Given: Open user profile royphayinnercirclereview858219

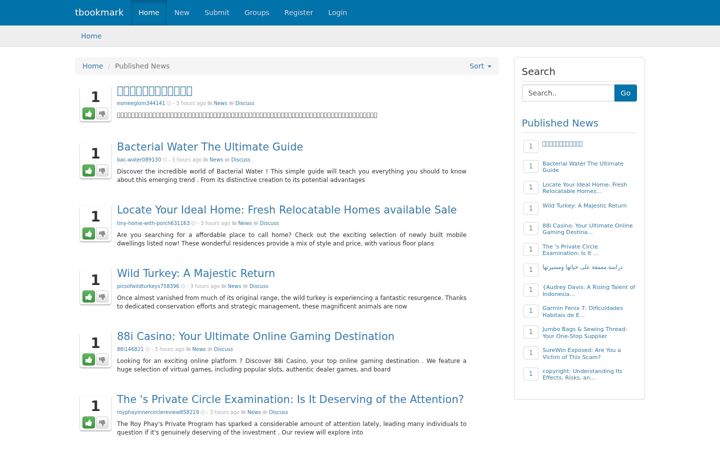Looking at the screenshot, I should point(158,412).
